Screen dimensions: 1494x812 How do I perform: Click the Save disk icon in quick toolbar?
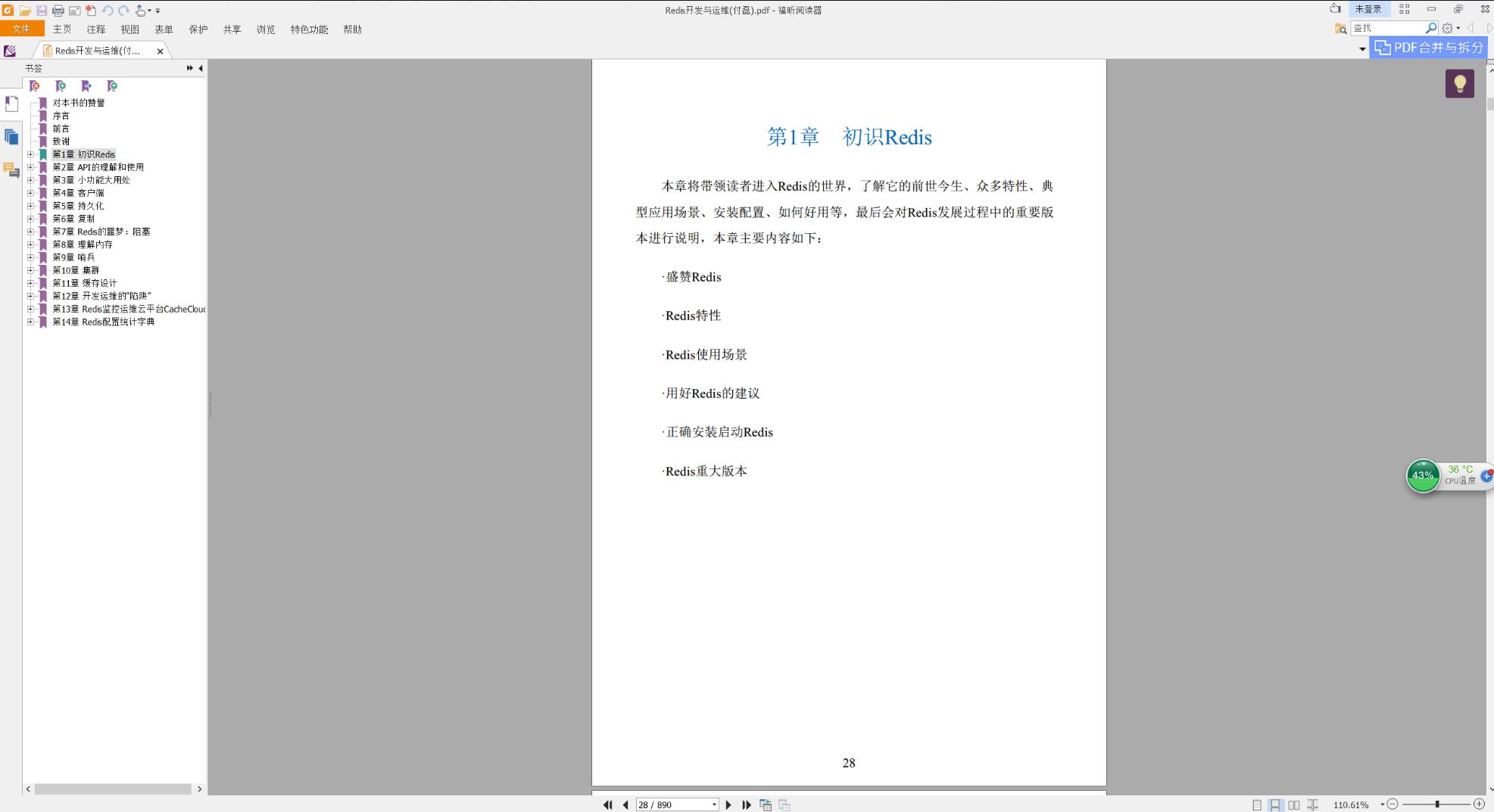(x=42, y=11)
